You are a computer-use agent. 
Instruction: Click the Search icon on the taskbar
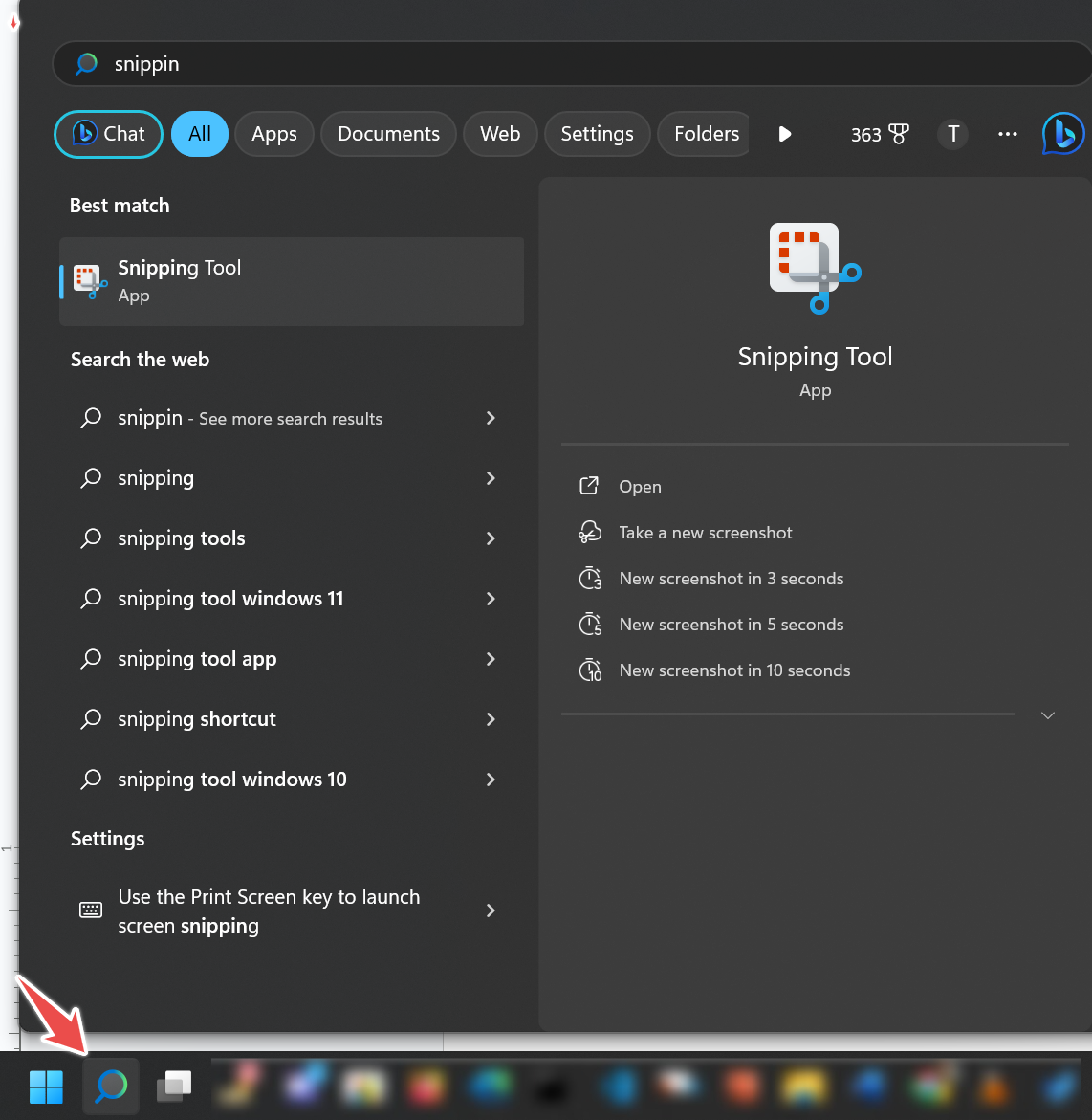[x=111, y=1087]
